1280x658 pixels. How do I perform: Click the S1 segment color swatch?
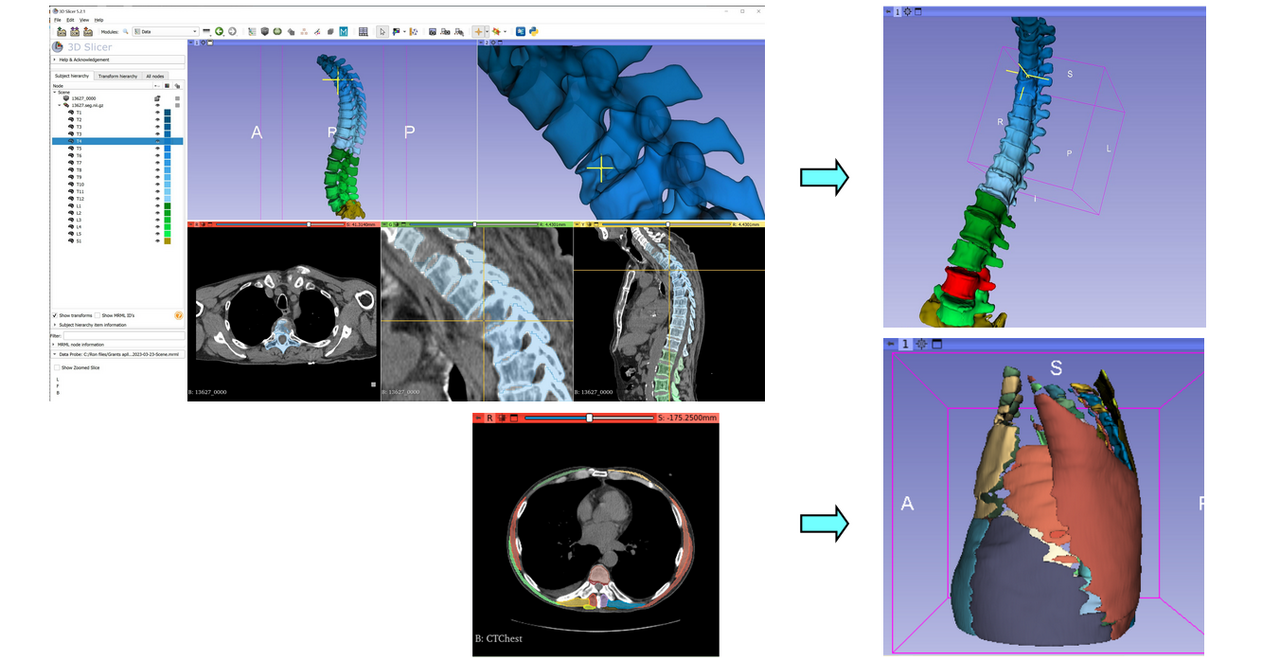pos(167,241)
